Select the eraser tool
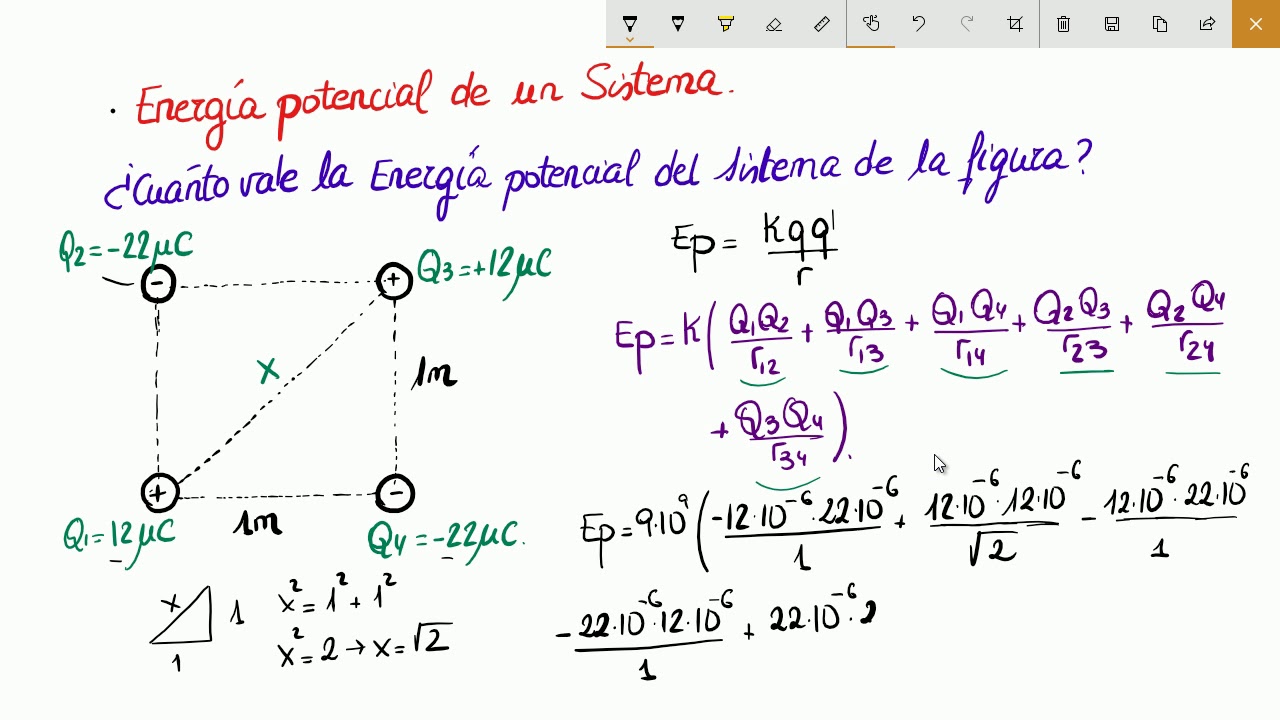1280x720 pixels. point(774,24)
